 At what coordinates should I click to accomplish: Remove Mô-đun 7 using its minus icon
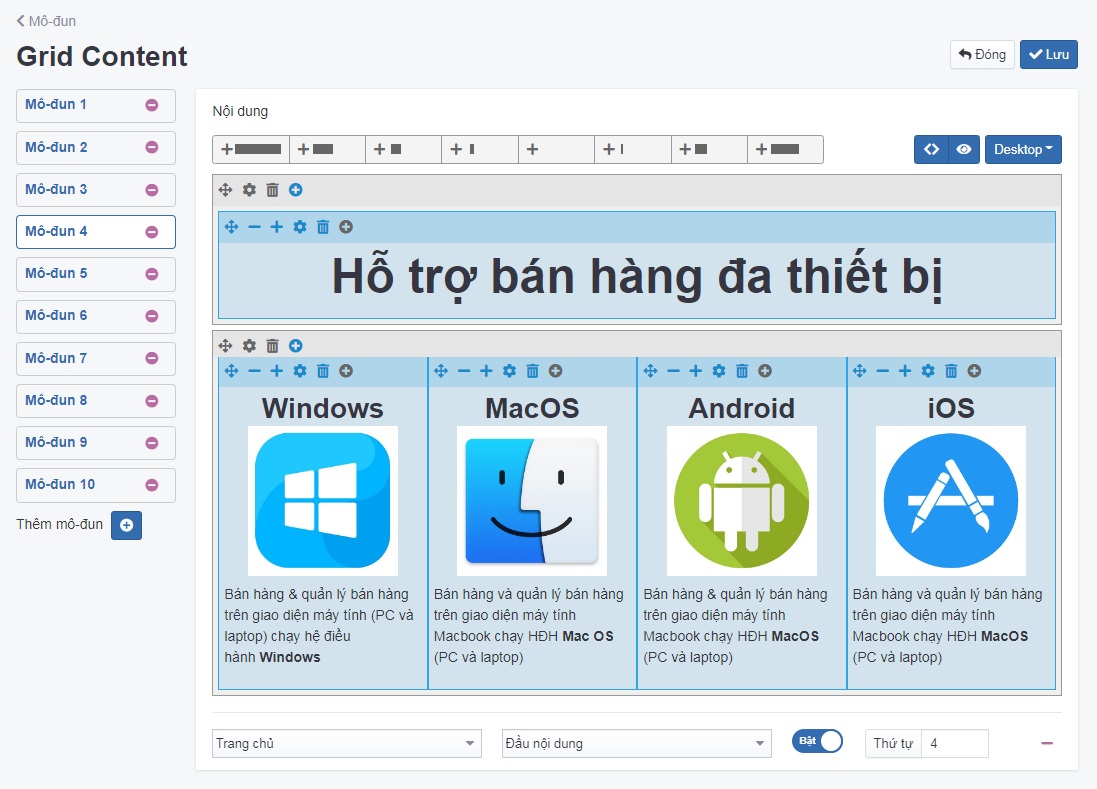tap(152, 358)
